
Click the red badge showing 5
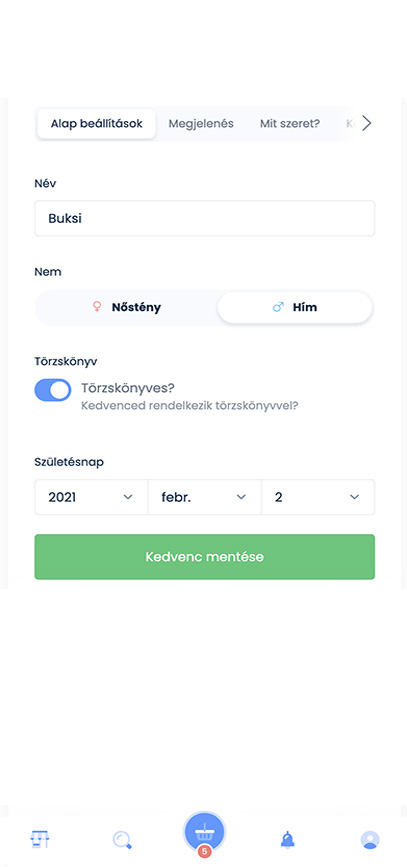click(x=205, y=852)
